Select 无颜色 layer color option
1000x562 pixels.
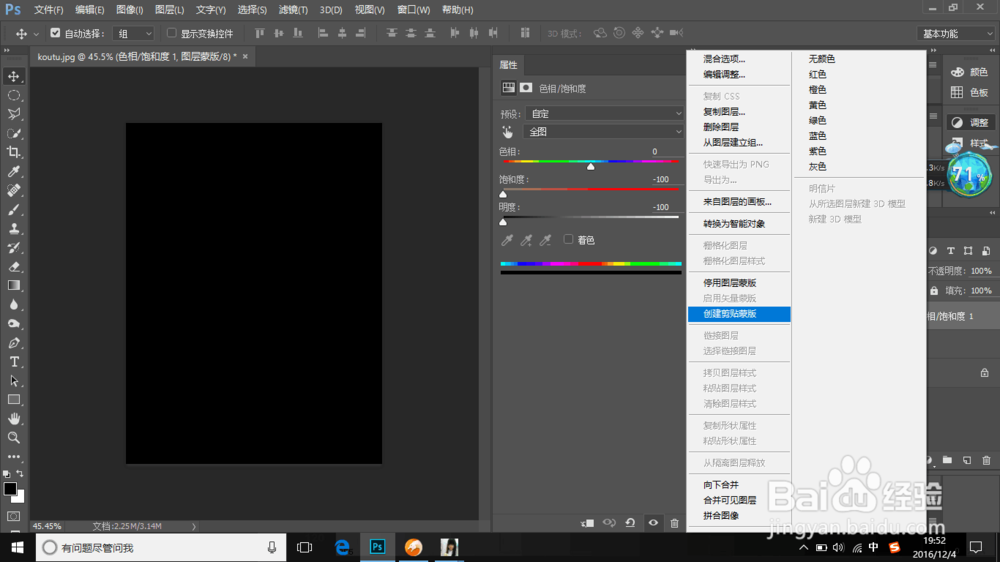click(821, 59)
